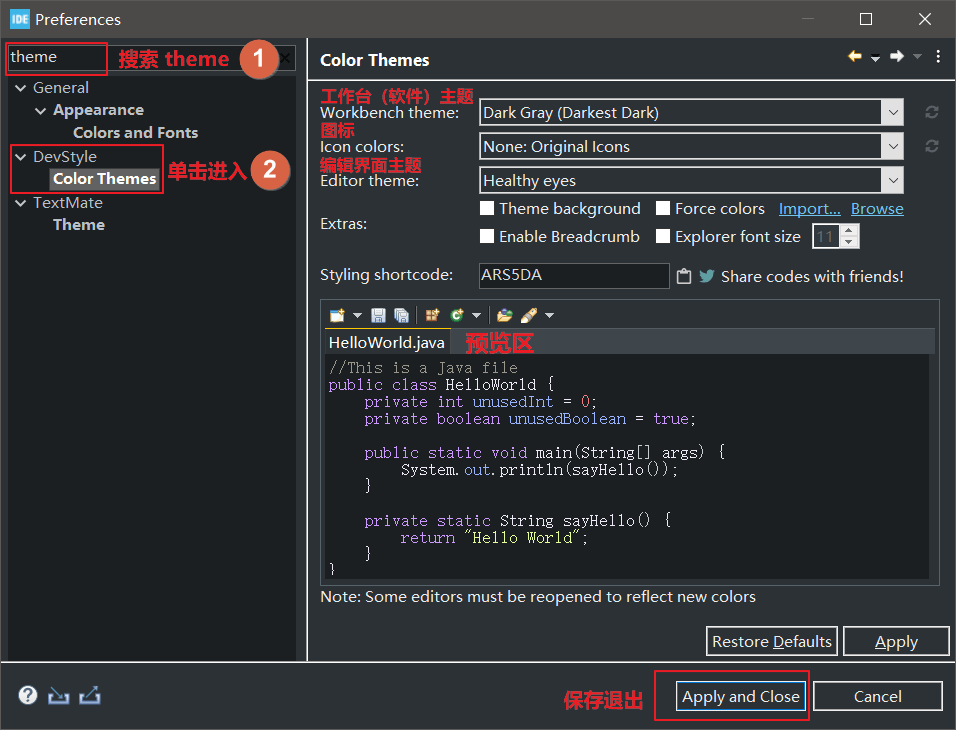Viewport: 956px width, 730px height.
Task: Select Color Themes tree item
Action: click(104, 179)
